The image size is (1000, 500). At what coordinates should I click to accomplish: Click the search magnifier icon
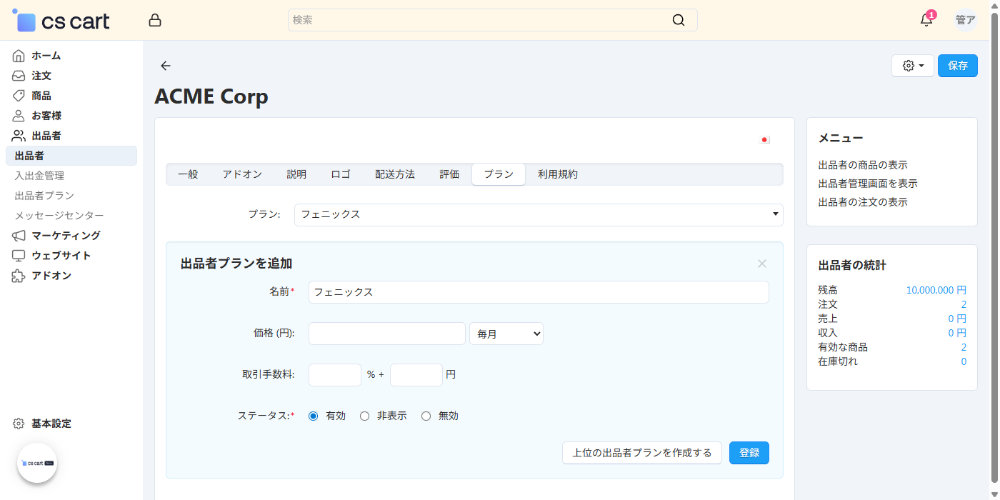pyautogui.click(x=679, y=20)
